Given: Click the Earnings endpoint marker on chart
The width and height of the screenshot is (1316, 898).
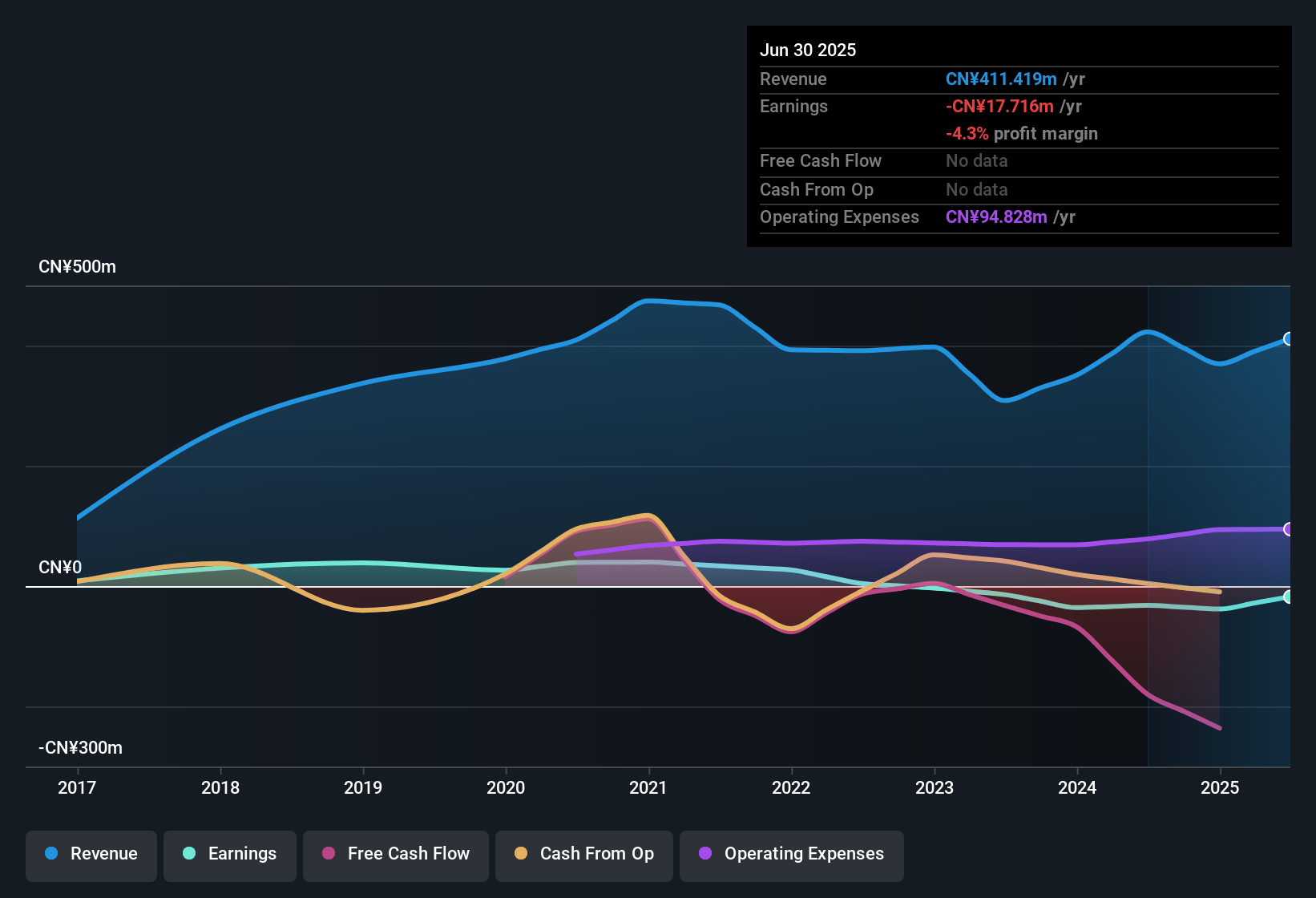Looking at the screenshot, I should pyautogui.click(x=1288, y=597).
